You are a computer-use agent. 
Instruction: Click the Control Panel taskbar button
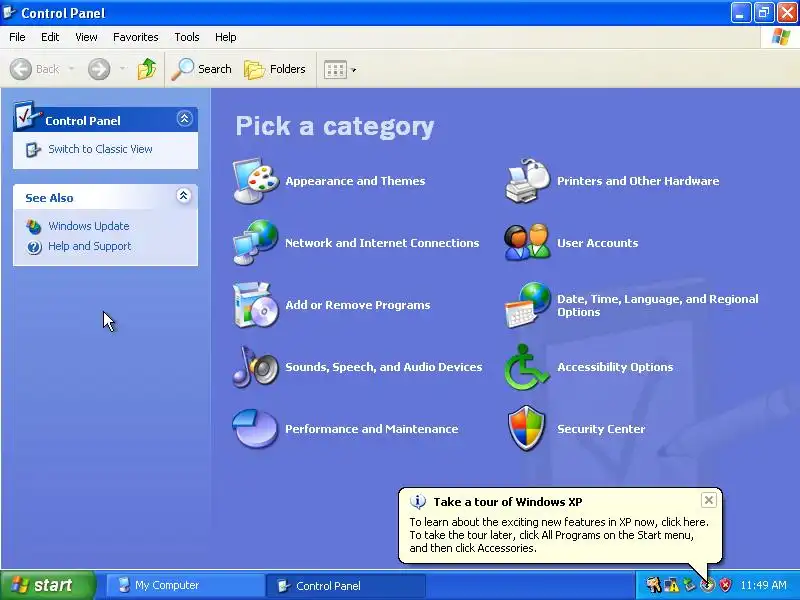click(346, 585)
